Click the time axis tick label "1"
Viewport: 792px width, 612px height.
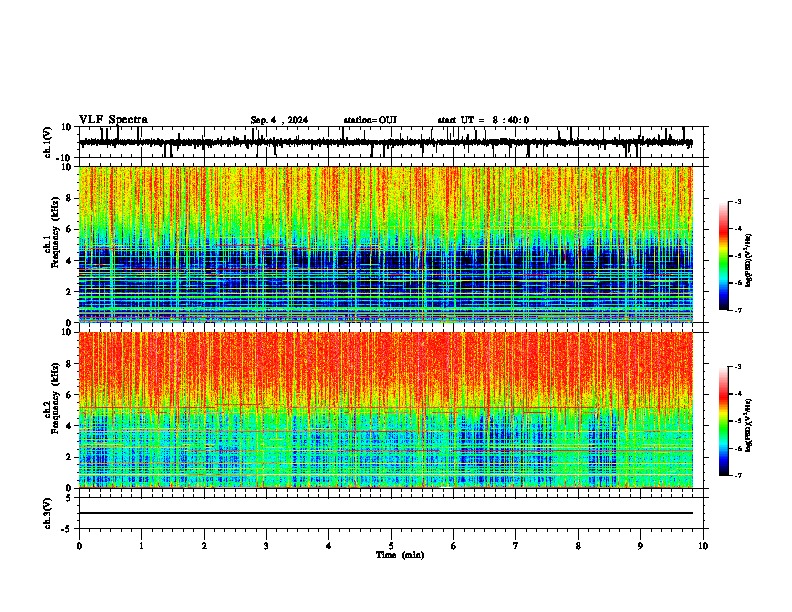[x=141, y=546]
